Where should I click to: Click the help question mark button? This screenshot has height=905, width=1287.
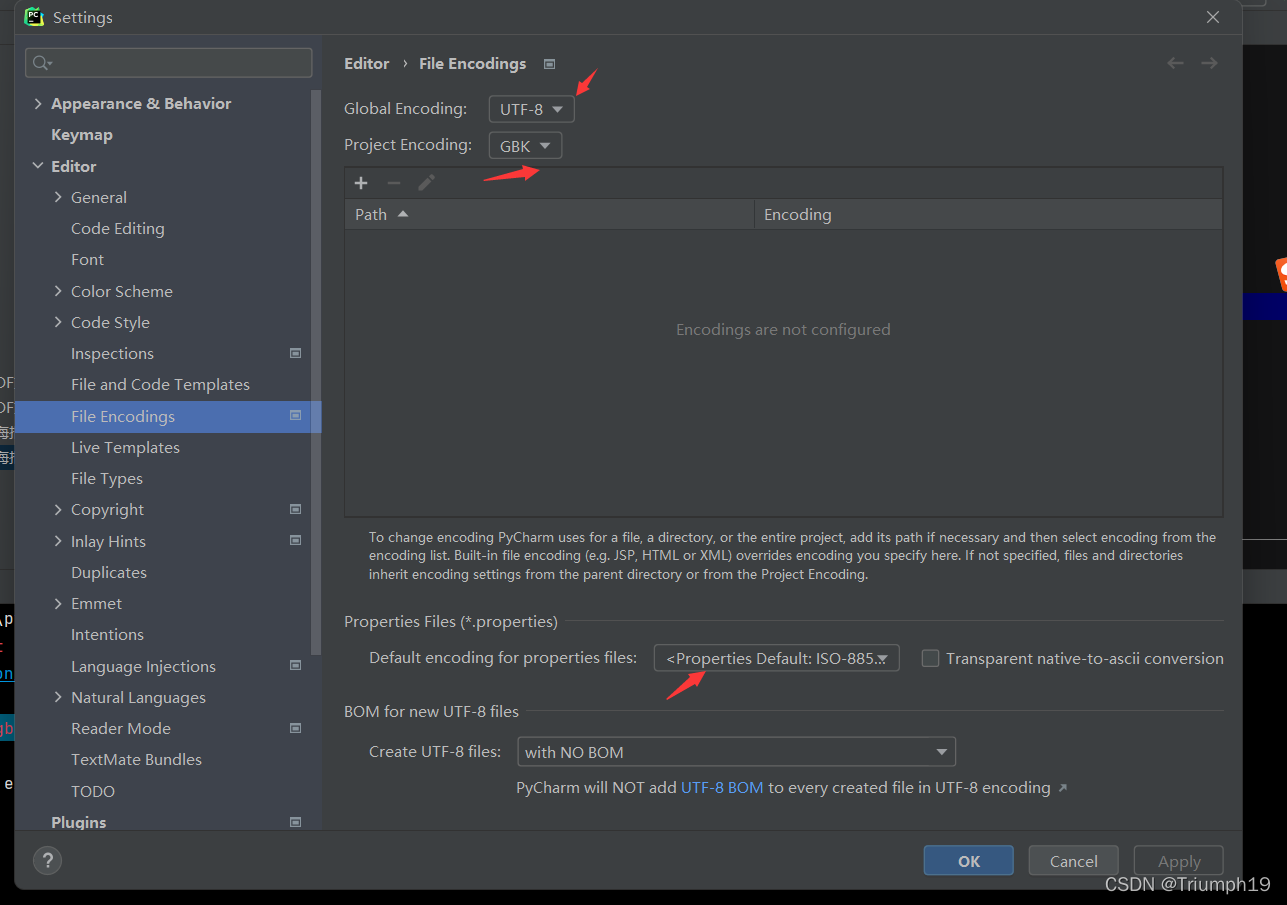pos(47,860)
